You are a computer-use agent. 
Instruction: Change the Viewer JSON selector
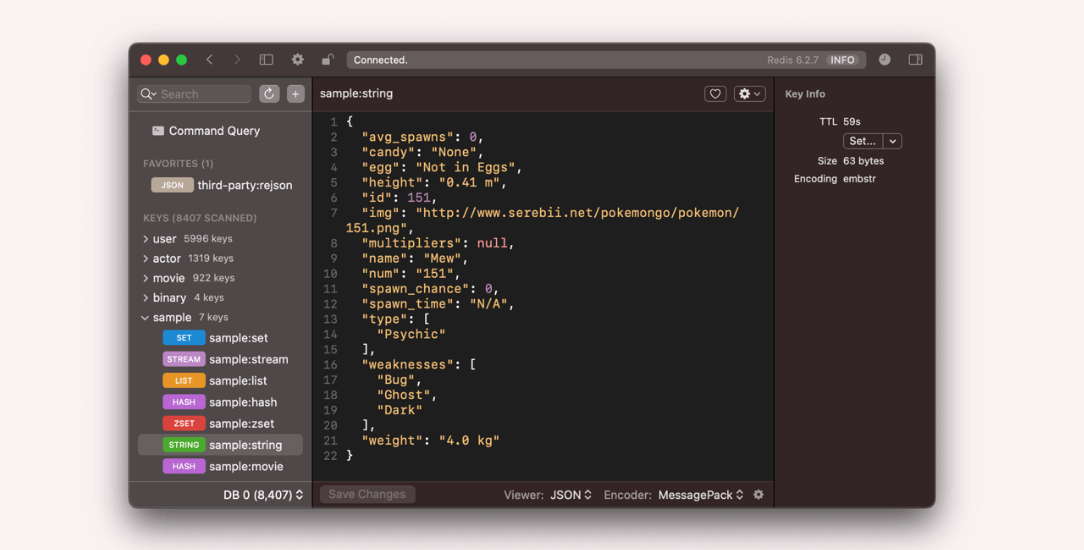[x=571, y=495]
